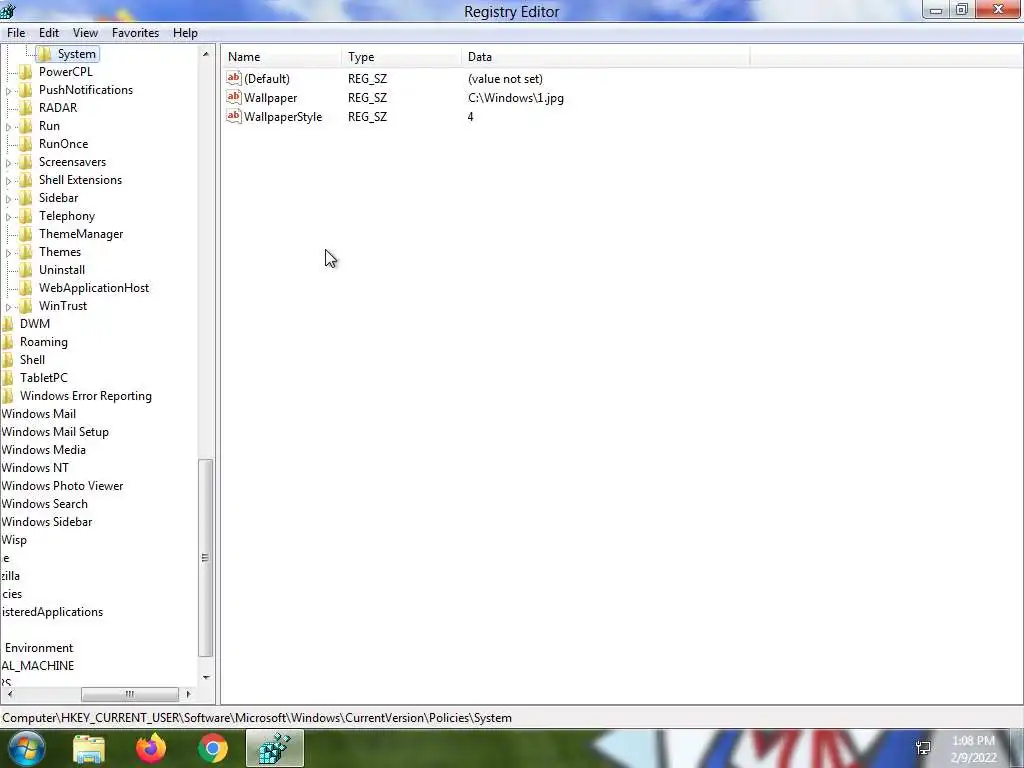Expand the Telephony key
This screenshot has width=1024, height=768.
click(8, 217)
